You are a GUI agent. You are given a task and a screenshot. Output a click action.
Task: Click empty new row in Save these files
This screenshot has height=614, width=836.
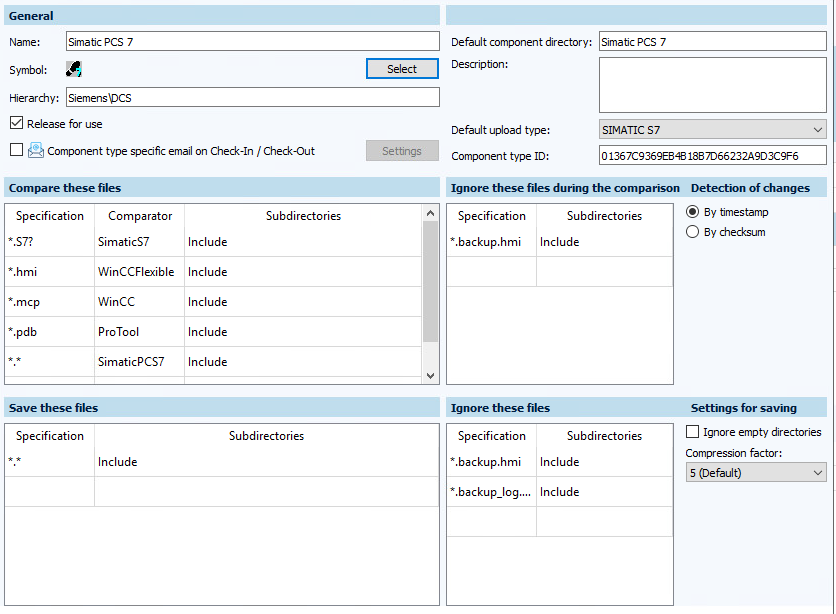coord(222,491)
